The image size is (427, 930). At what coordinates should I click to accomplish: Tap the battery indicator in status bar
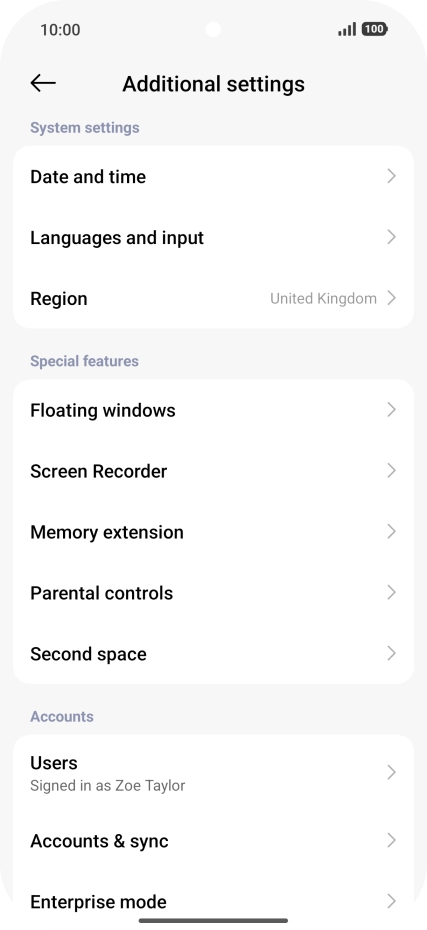pyautogui.click(x=374, y=29)
